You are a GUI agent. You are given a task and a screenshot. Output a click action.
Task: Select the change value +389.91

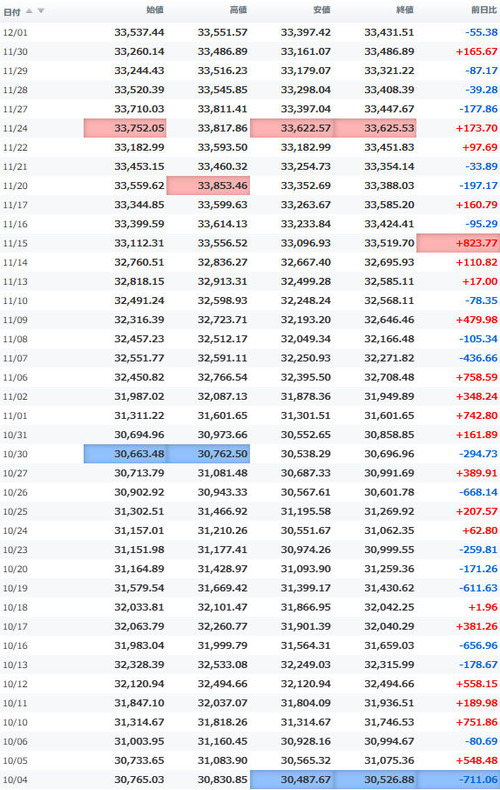point(476,473)
